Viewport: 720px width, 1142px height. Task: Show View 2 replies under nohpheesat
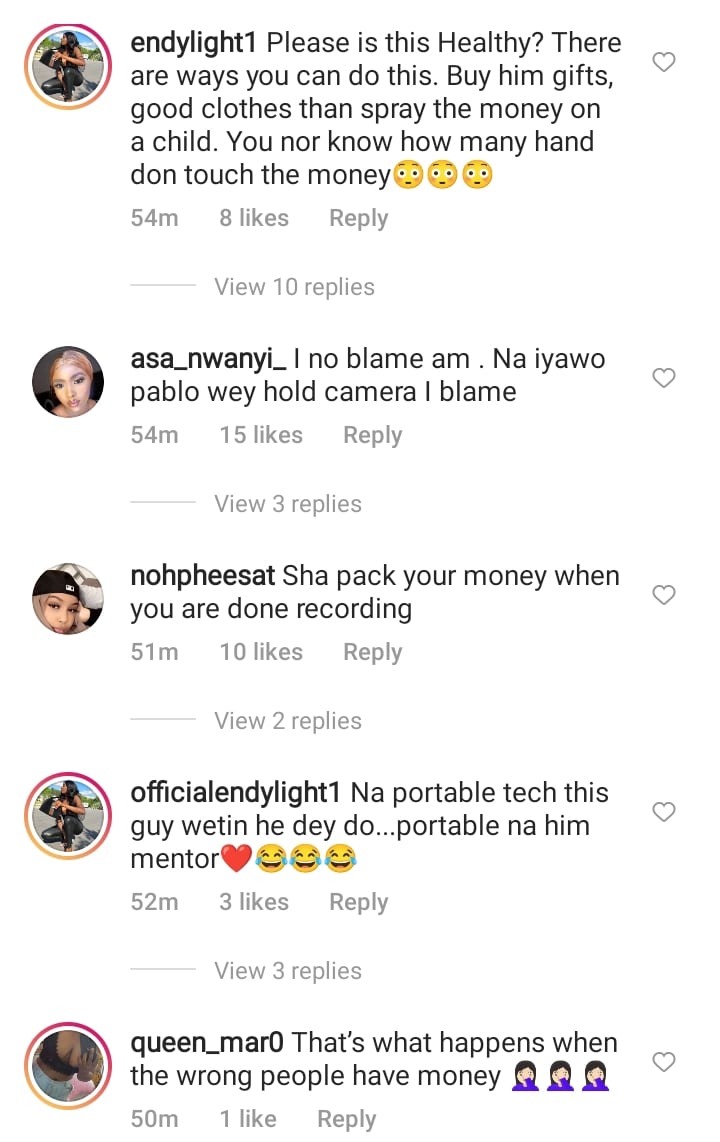[x=288, y=721]
